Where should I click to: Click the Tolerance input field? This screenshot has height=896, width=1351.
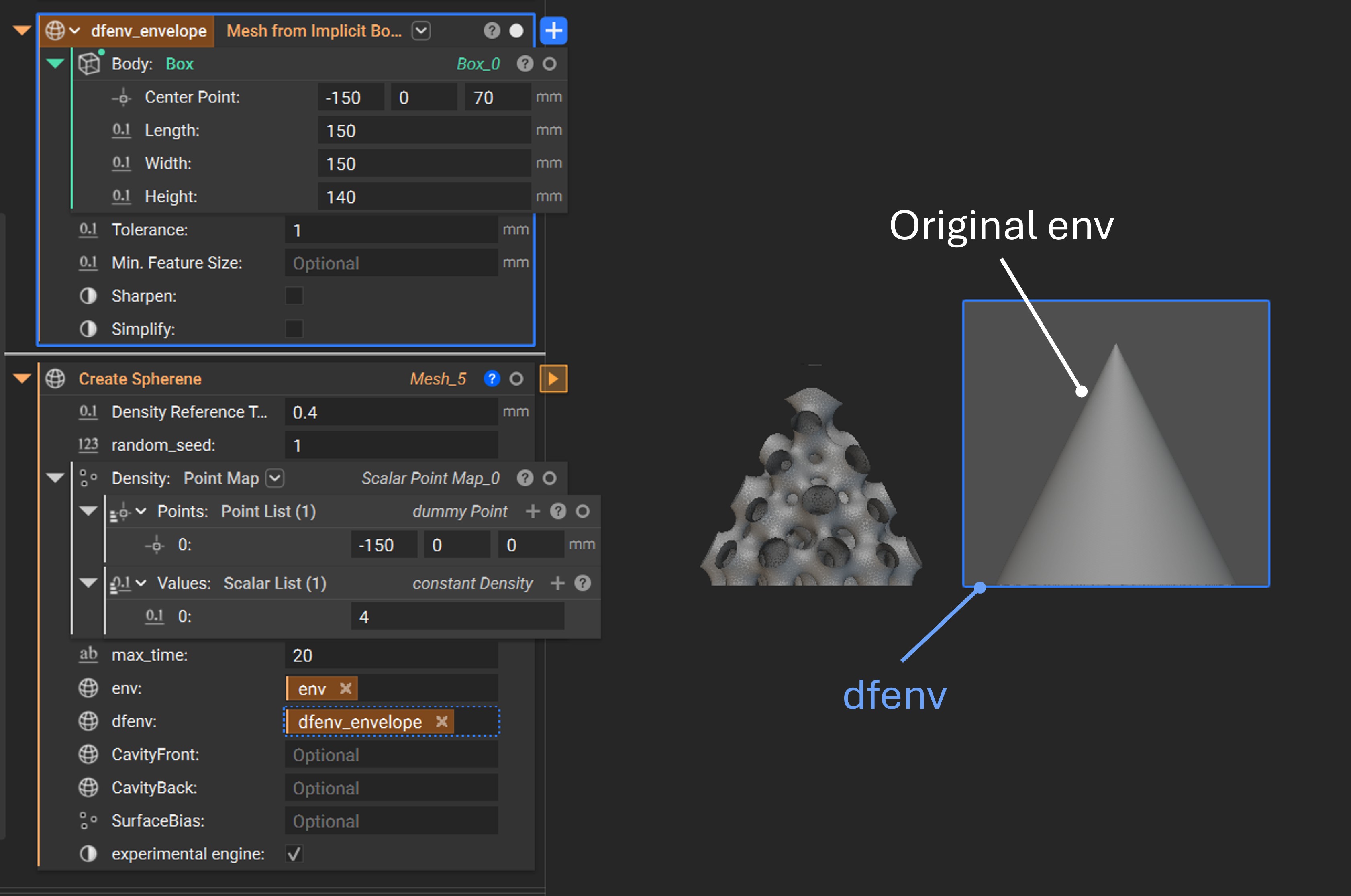pyautogui.click(x=391, y=230)
